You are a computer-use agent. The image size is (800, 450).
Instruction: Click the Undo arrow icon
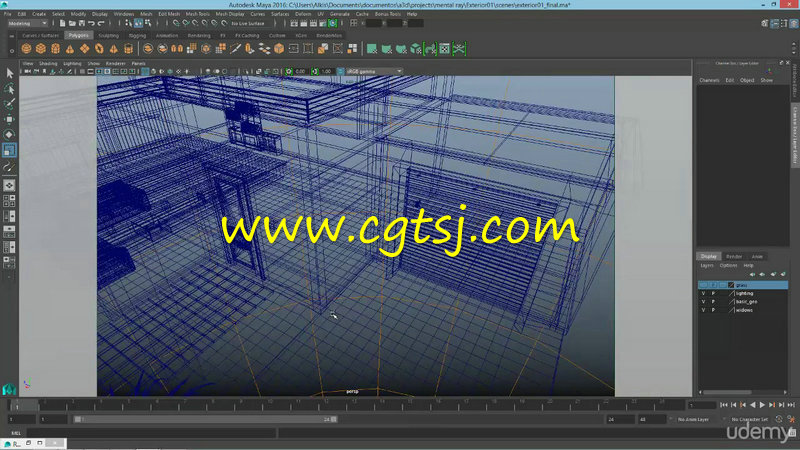[x=91, y=23]
